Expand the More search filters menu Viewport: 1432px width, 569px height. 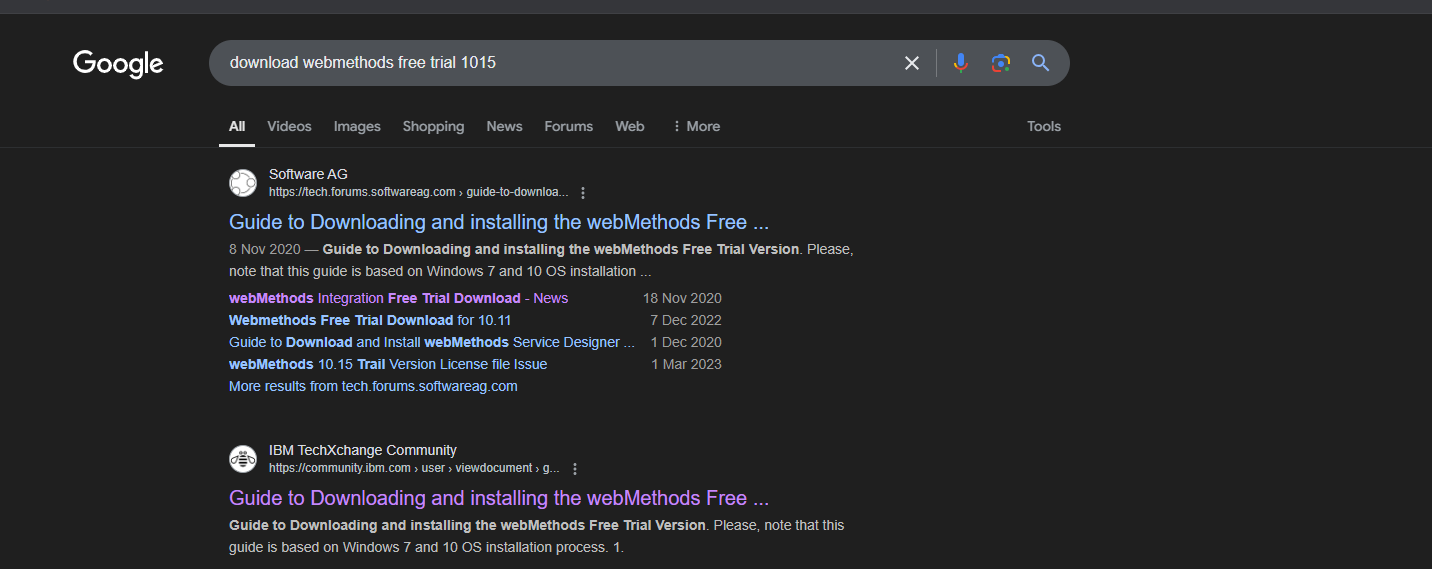[696, 126]
